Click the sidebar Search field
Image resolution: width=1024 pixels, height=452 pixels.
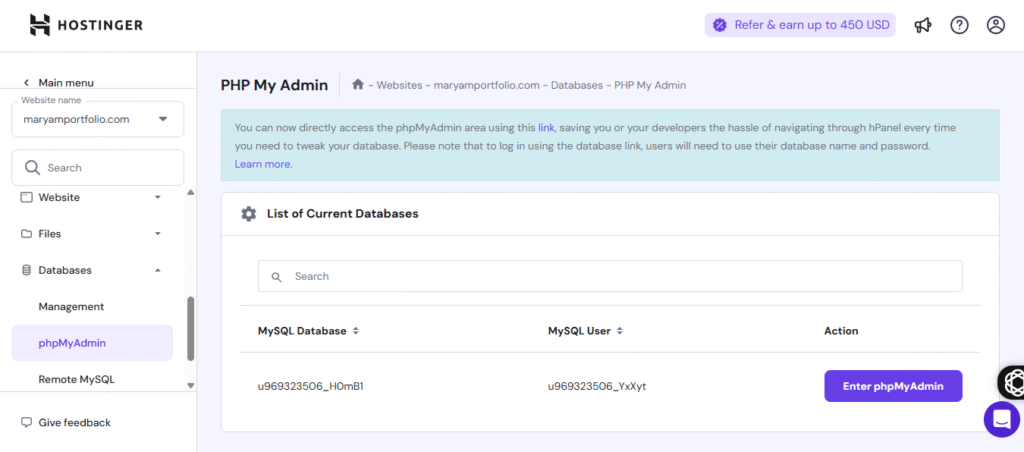(x=98, y=168)
